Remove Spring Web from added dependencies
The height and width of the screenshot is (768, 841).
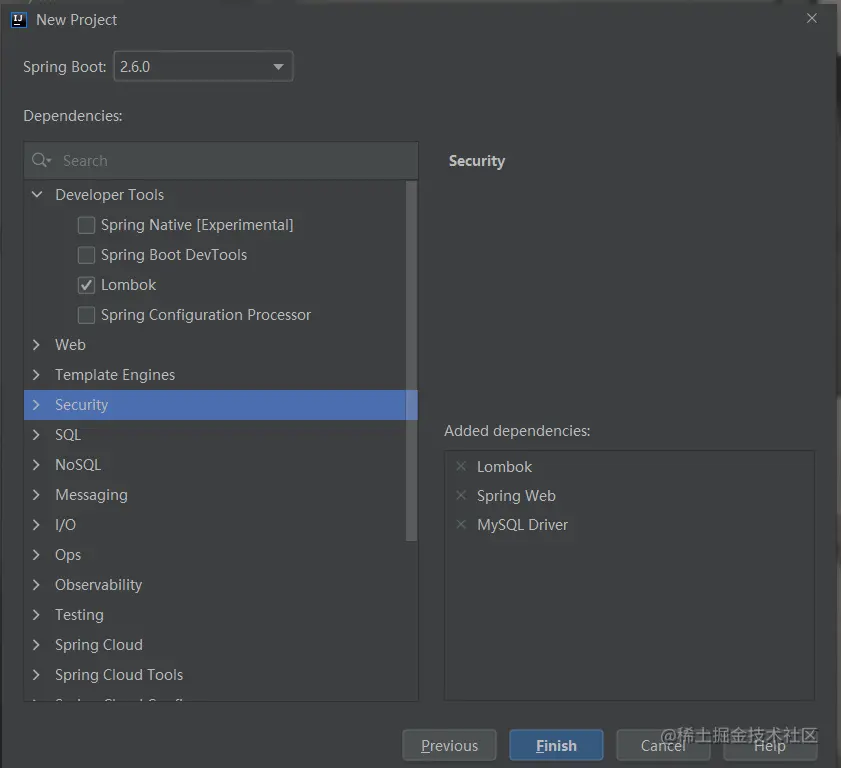[x=461, y=495]
